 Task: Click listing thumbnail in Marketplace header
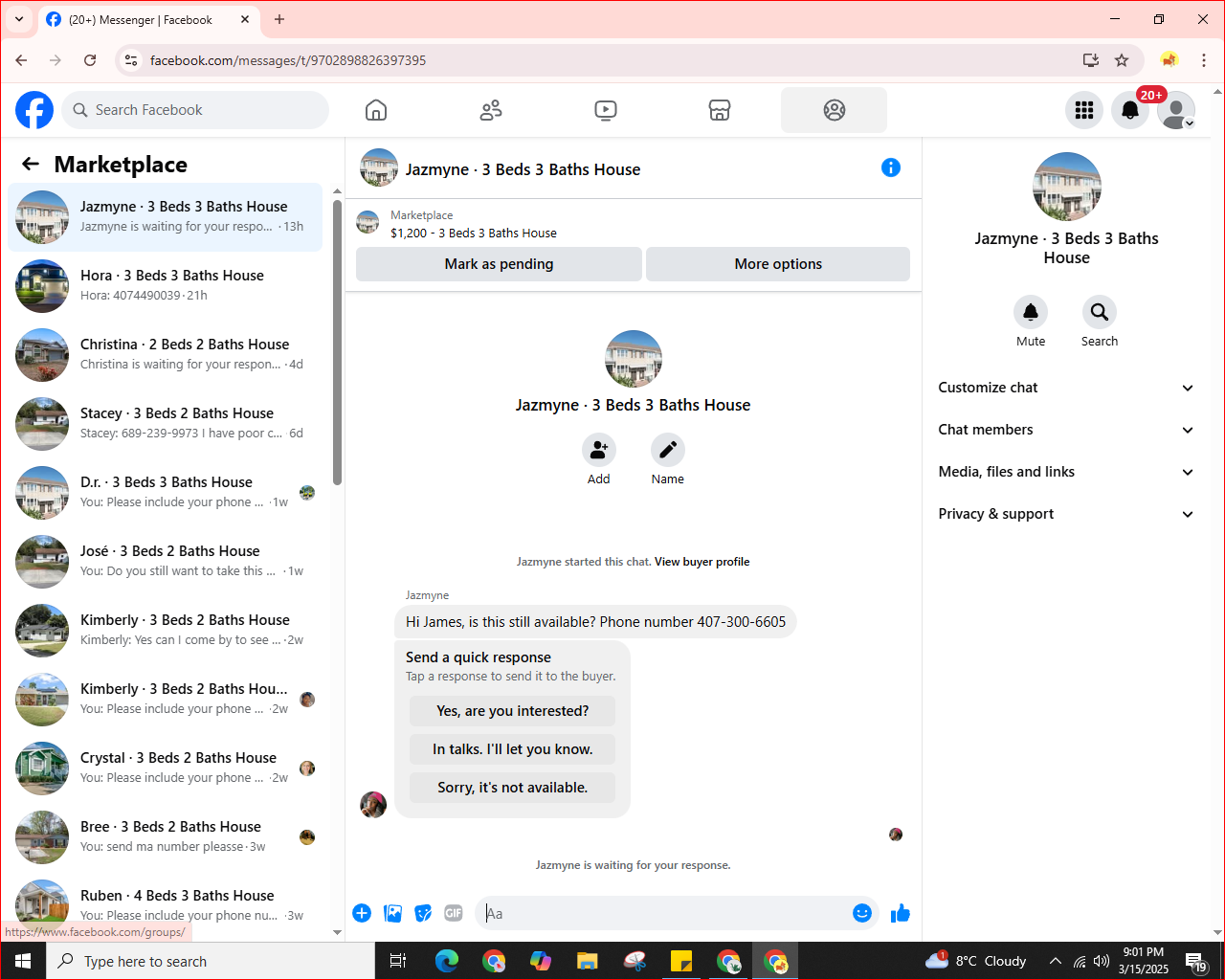pos(367,223)
